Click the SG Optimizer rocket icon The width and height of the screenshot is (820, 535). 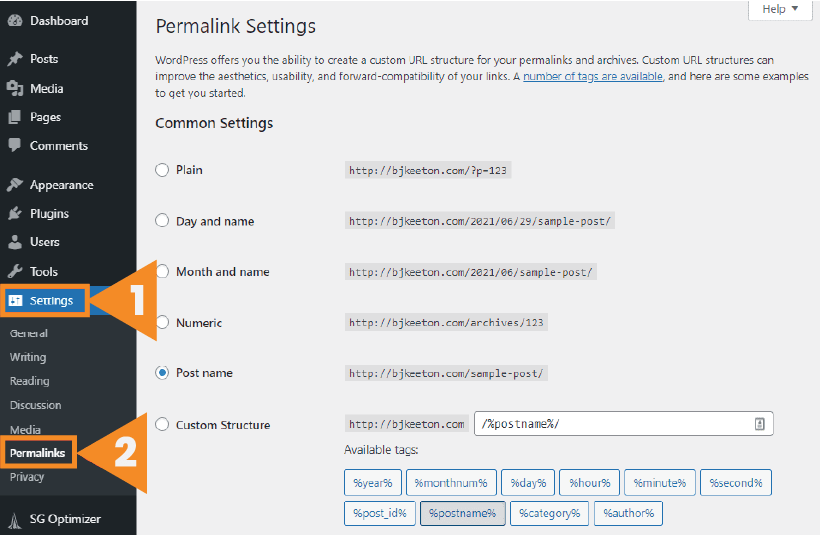[x=15, y=520]
